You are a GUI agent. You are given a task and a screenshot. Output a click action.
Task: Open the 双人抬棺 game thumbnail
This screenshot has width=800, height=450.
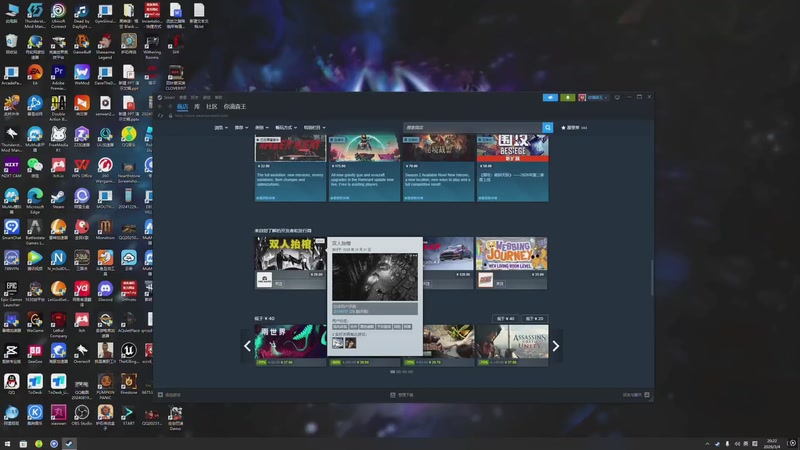(x=290, y=254)
